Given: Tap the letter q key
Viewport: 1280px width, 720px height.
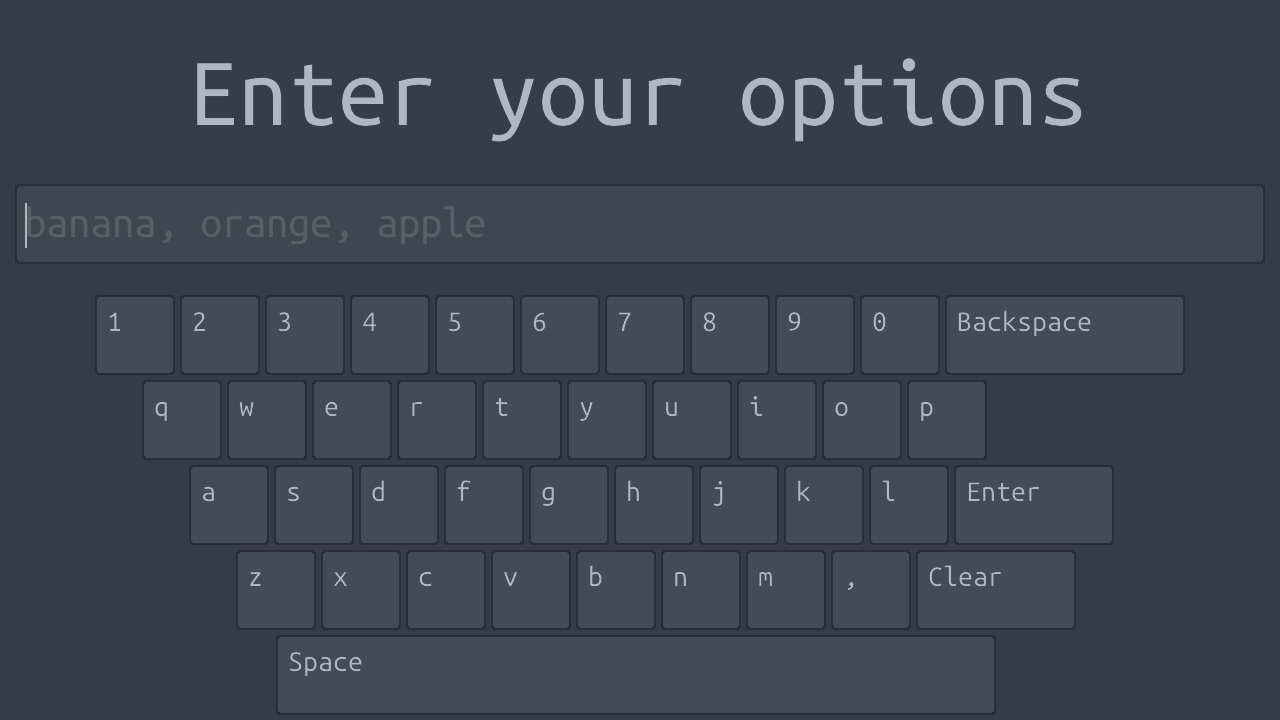Looking at the screenshot, I should click(x=182, y=420).
